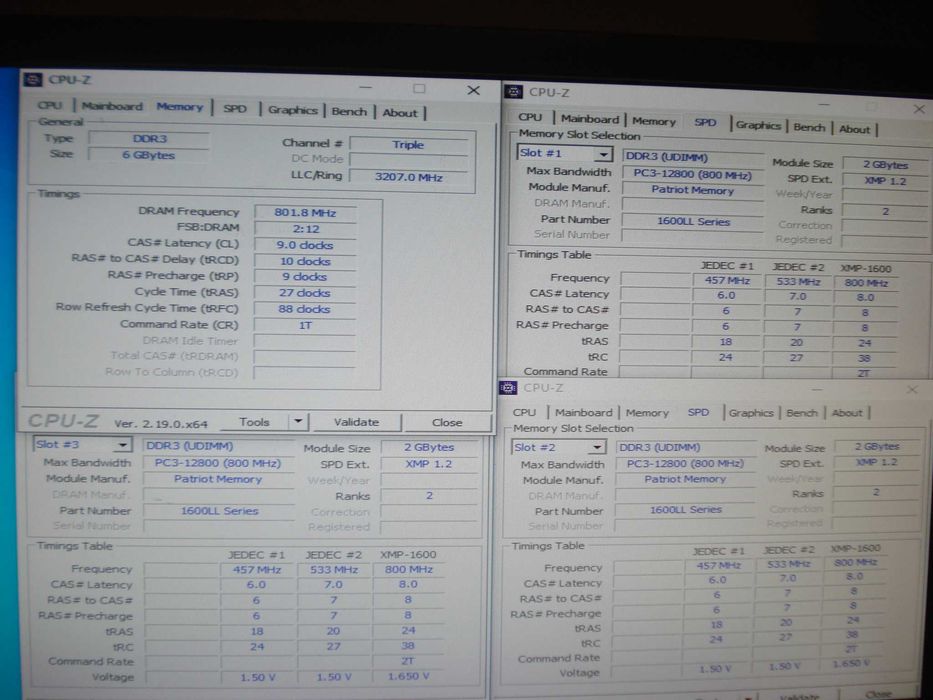Click the 6 GBytes Size value
This screenshot has width=933, height=700.
tap(149, 155)
